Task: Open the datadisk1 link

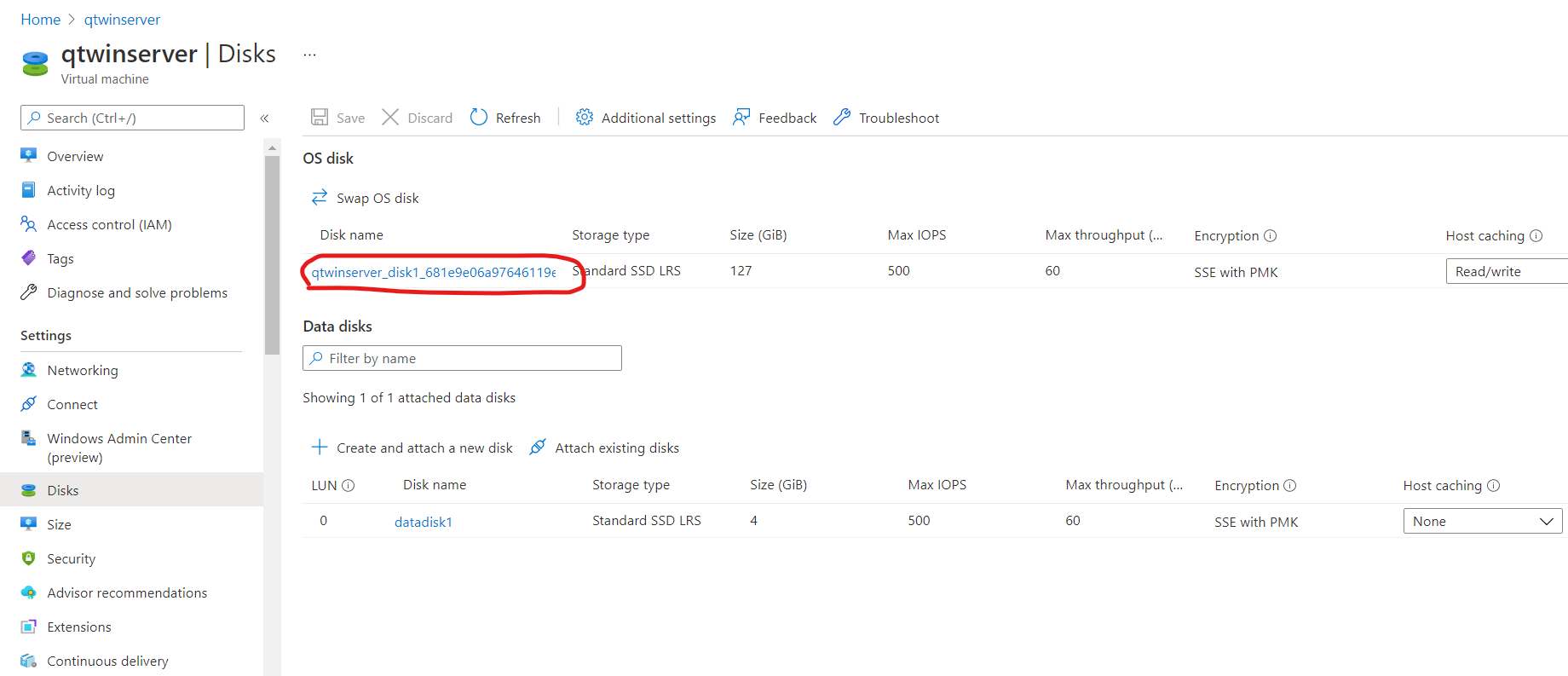Action: [x=424, y=523]
